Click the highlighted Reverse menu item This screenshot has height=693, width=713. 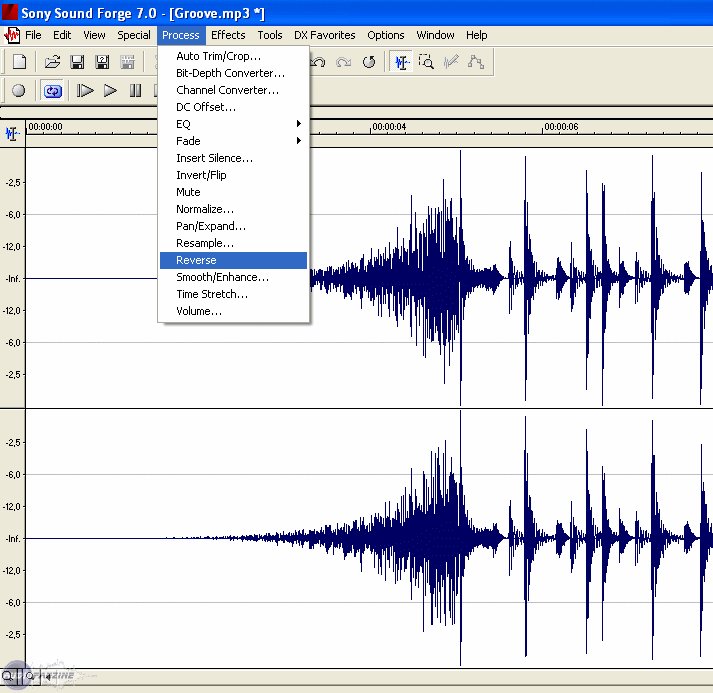(233, 260)
